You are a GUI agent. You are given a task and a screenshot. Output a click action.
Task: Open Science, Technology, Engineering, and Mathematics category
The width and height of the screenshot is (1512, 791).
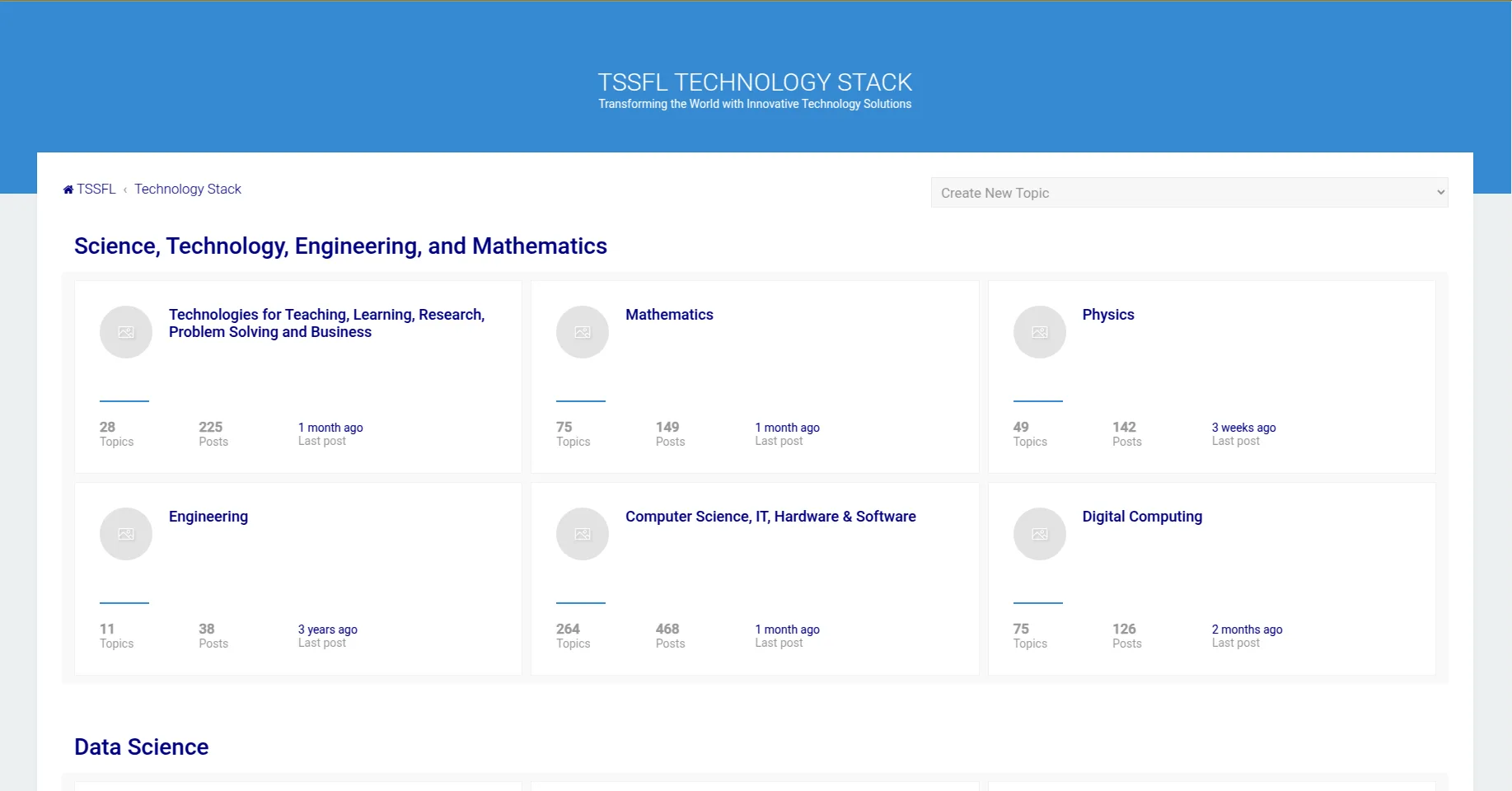point(340,246)
